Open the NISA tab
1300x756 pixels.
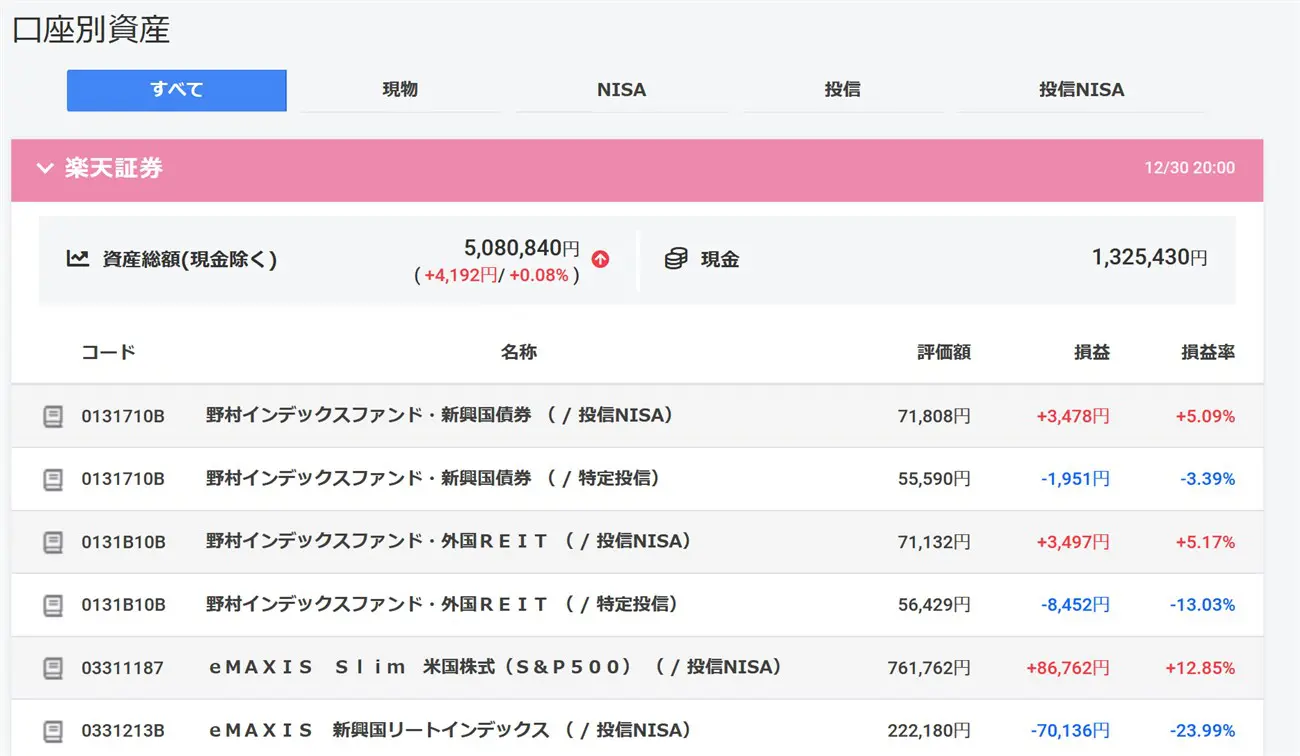(x=621, y=90)
